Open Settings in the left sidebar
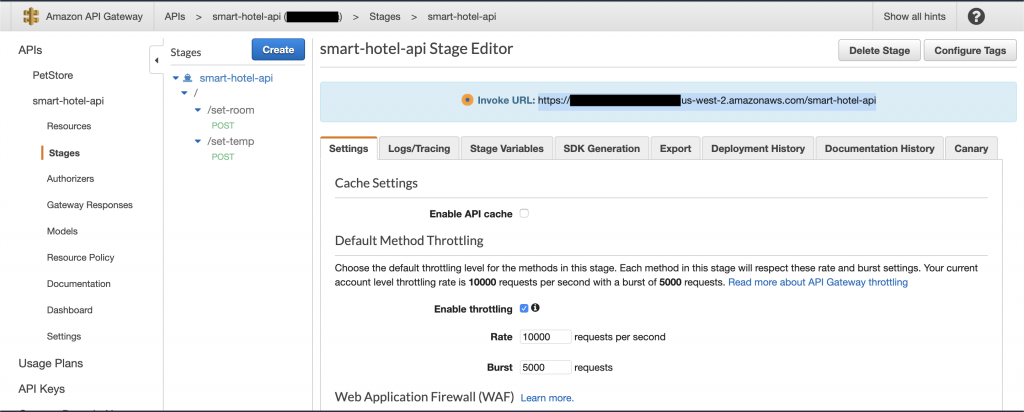Screen dimensions: 1024x412 (x=64, y=336)
